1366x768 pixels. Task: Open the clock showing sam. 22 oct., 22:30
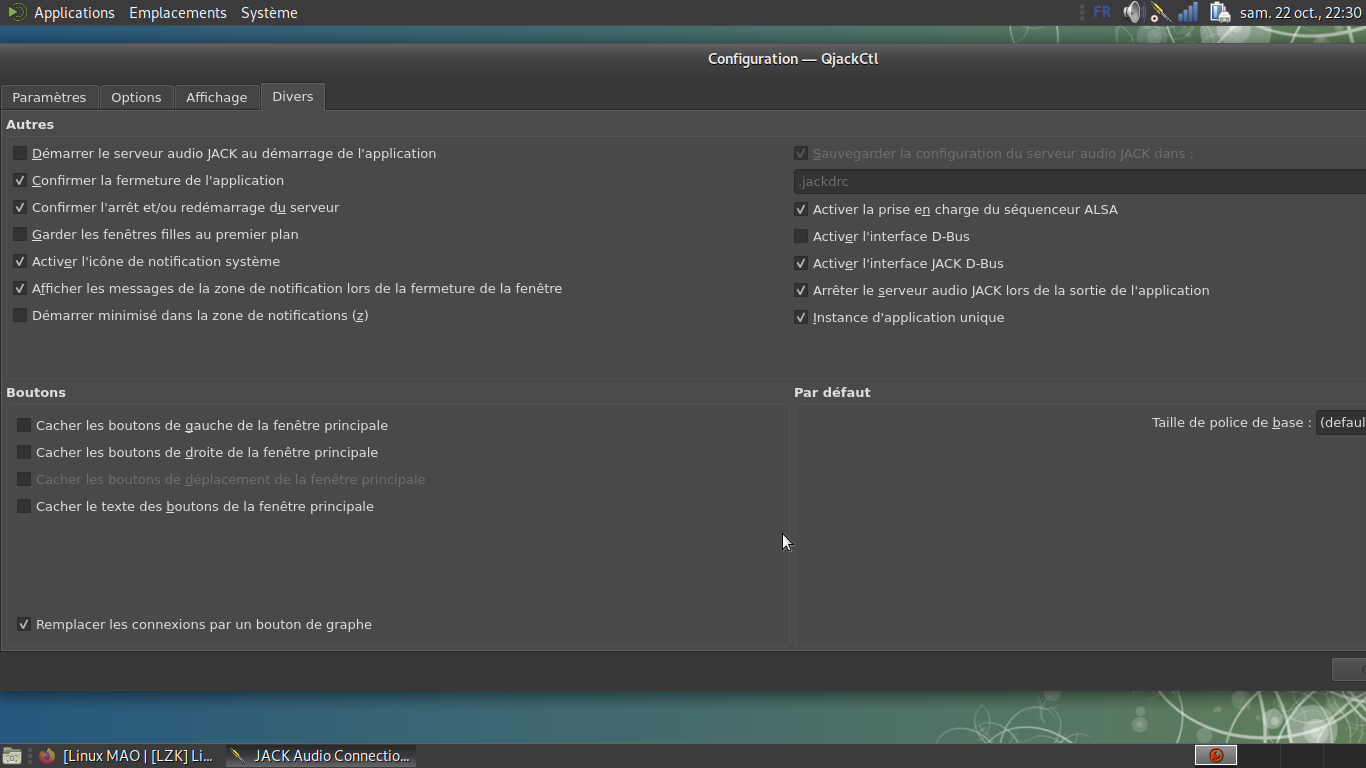pyautogui.click(x=1301, y=13)
